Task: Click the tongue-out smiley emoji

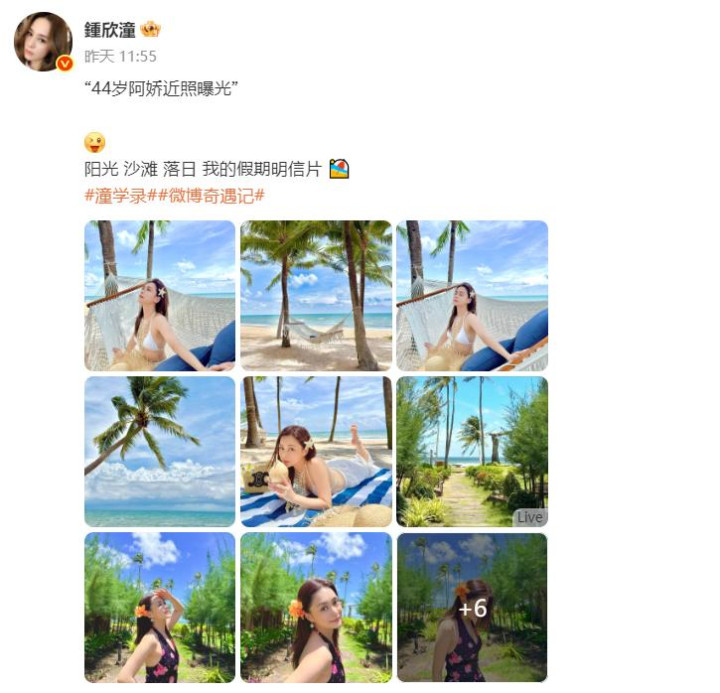Action: 95,142
